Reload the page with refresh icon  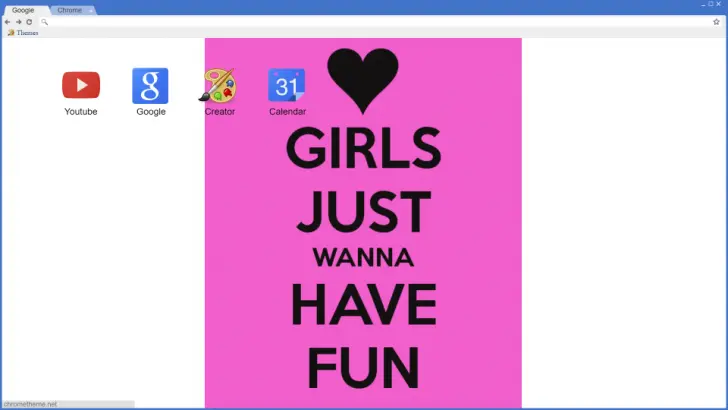(x=29, y=21)
